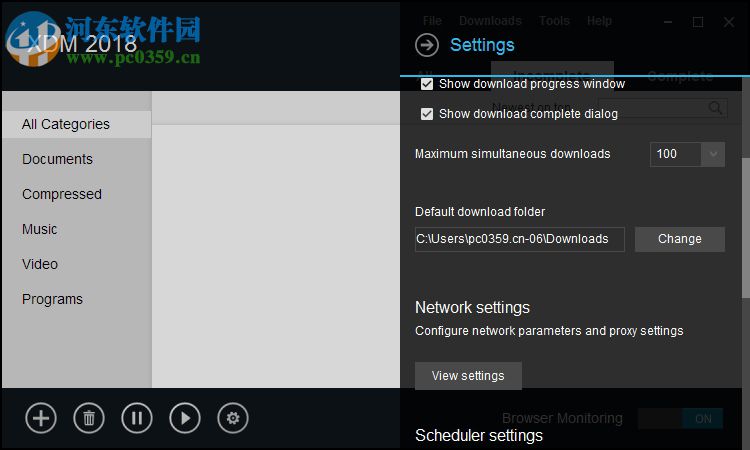Viewport: 750px width, 450px height.
Task: Click the Change folder button
Action: (680, 239)
